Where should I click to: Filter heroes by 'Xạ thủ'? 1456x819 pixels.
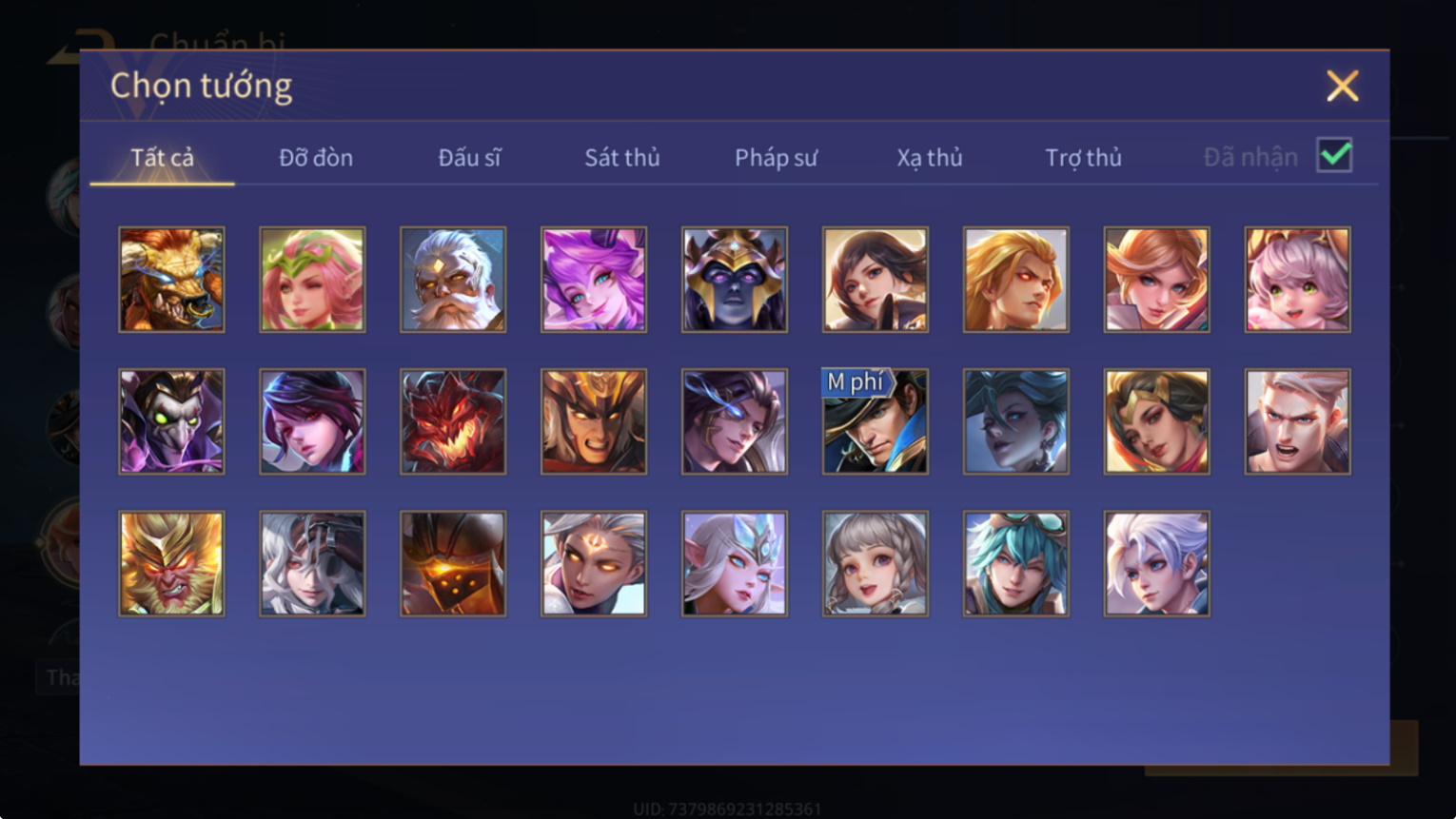930,158
